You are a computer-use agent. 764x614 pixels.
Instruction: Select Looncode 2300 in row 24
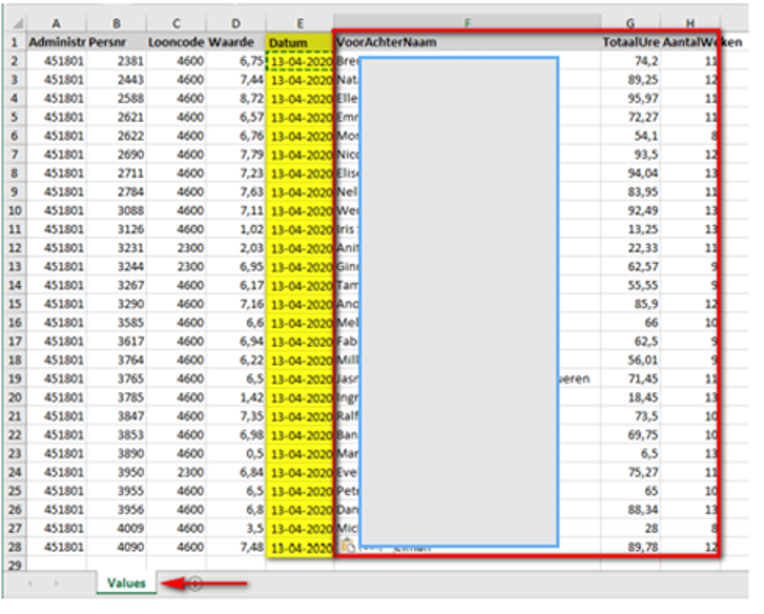[177, 472]
